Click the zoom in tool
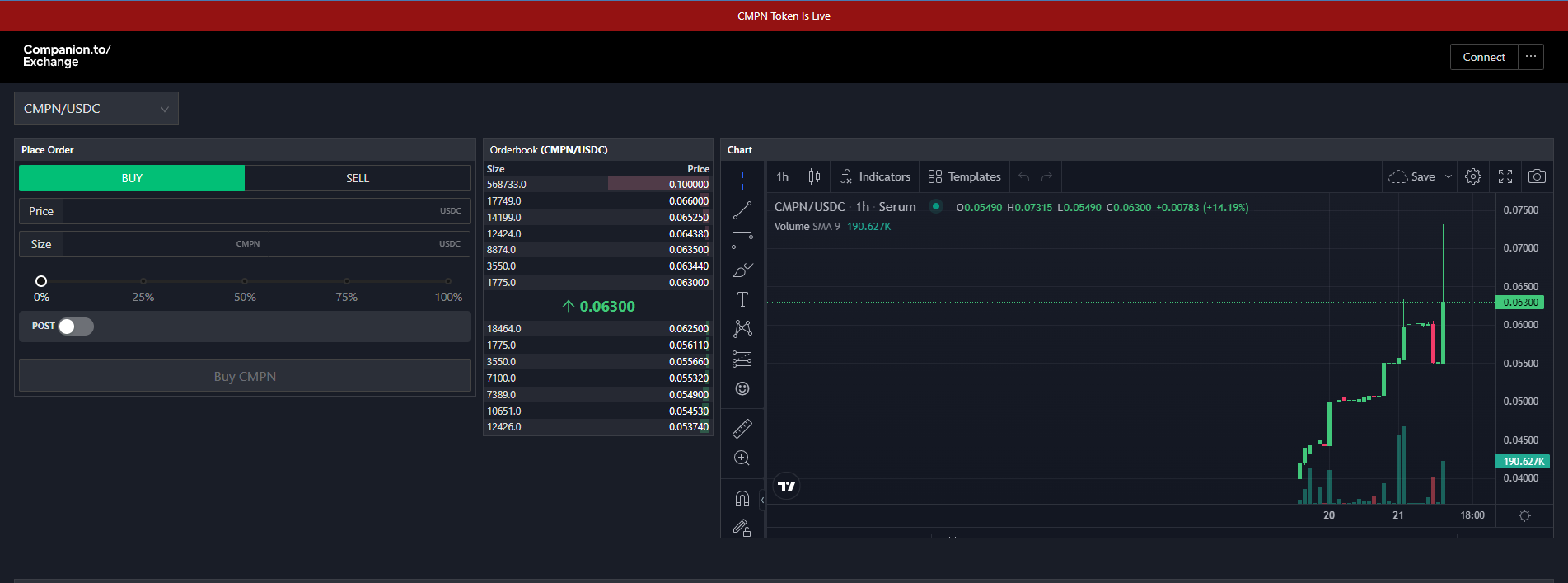 tap(742, 458)
